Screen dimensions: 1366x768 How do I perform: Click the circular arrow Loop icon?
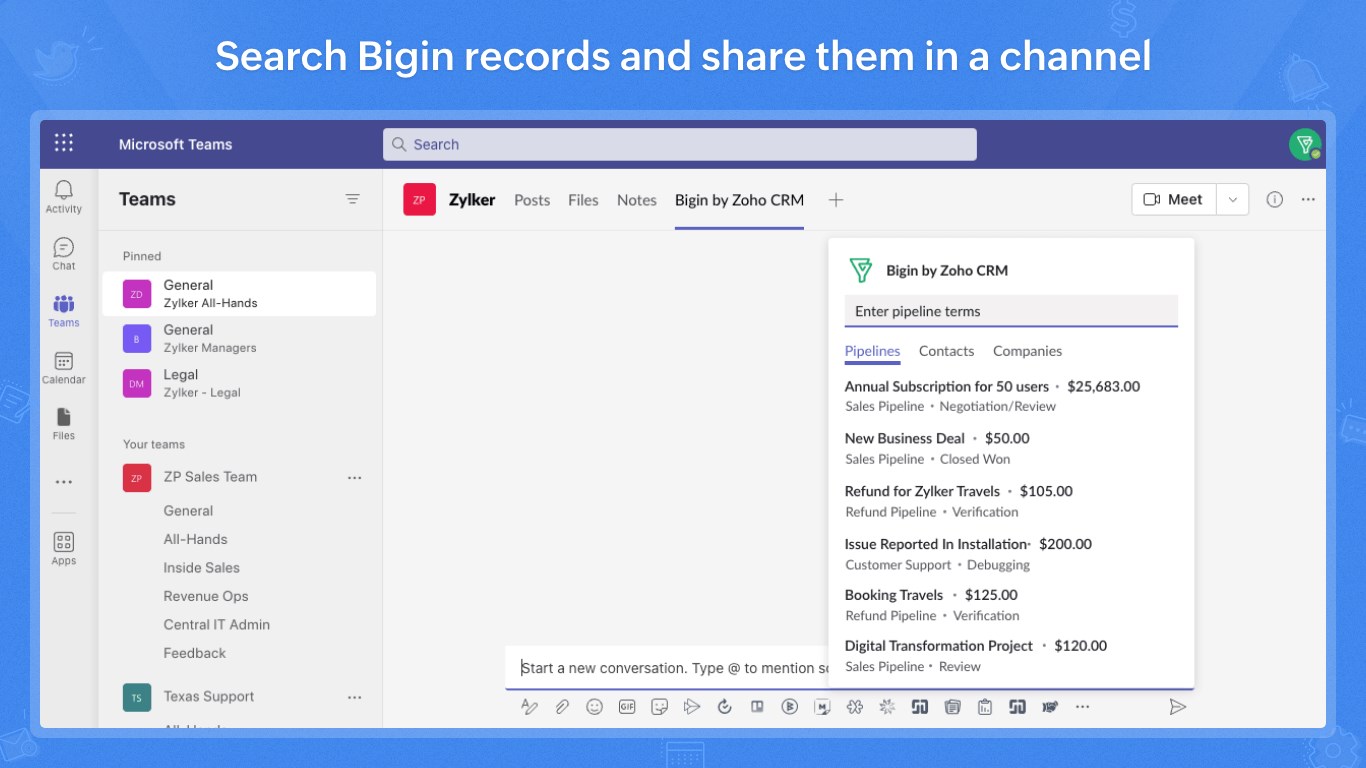(725, 707)
